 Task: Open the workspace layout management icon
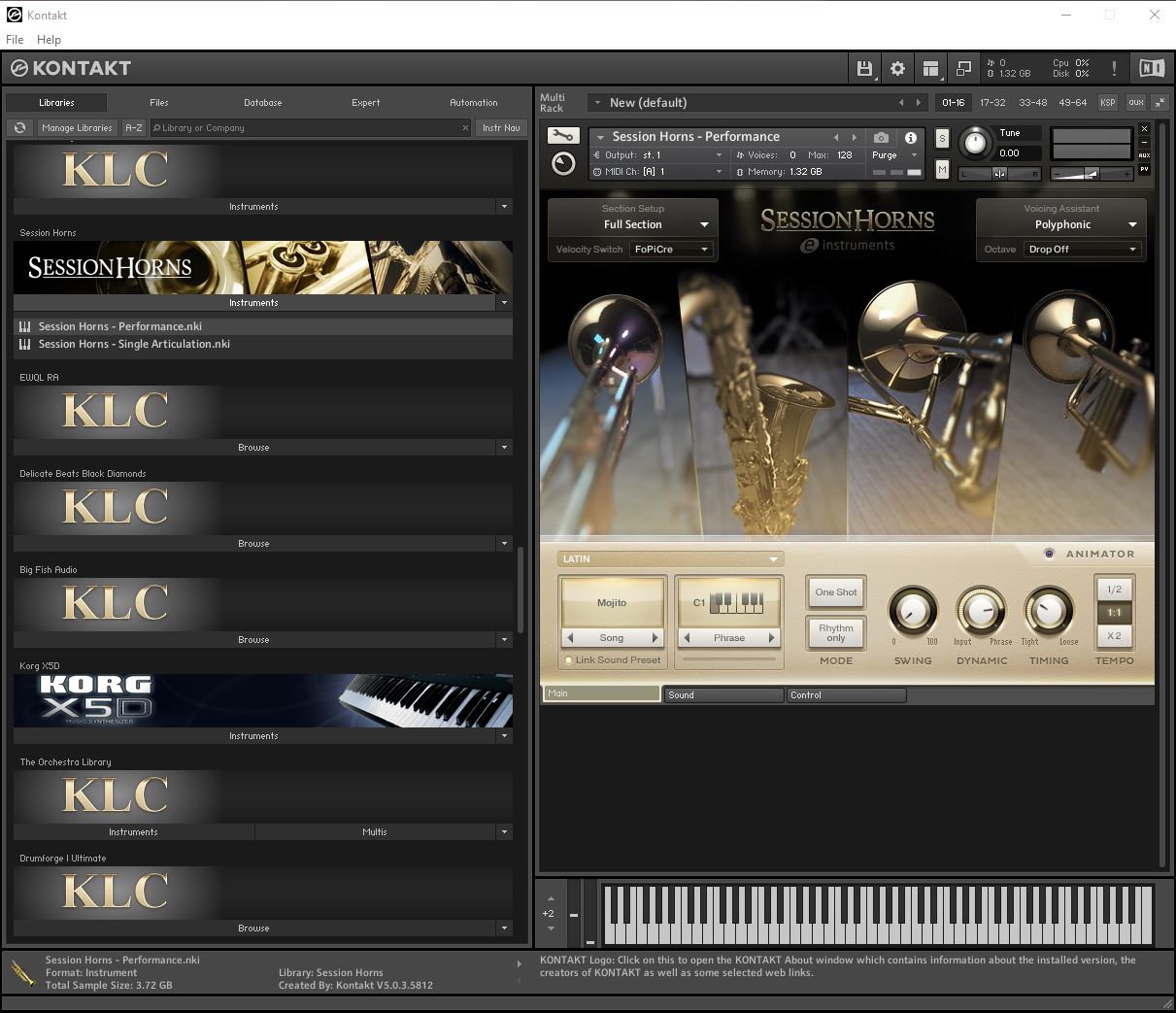[x=931, y=68]
